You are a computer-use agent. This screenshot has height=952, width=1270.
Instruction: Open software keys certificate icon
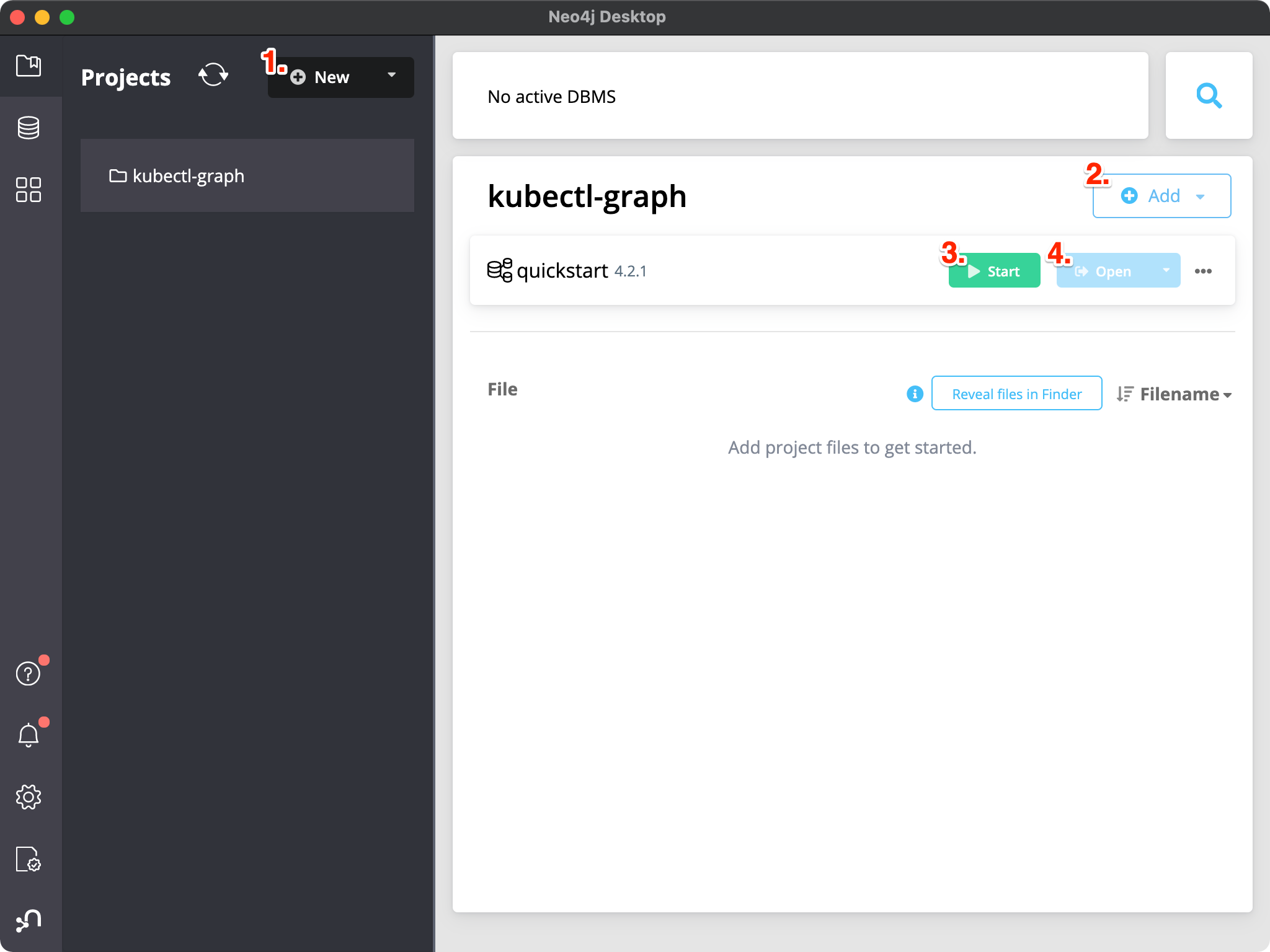(29, 859)
